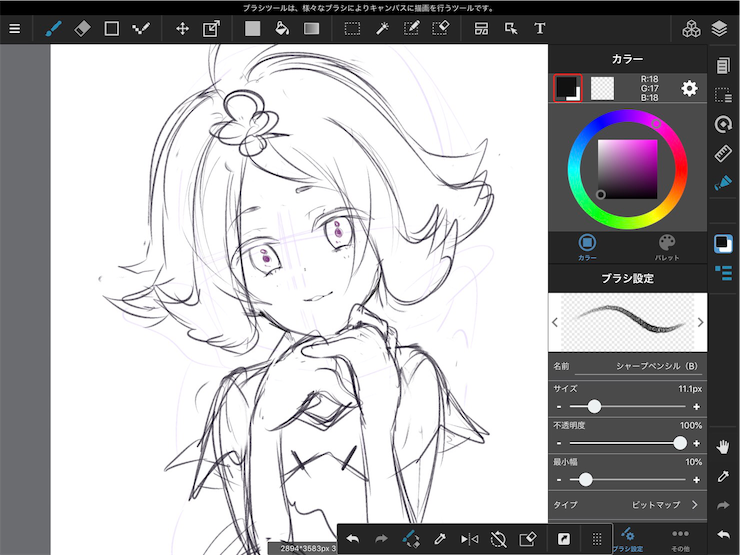The height and width of the screenshot is (555, 740).
Task: Toggle brush/eraser switch in shortcut bar
Action: 410,538
